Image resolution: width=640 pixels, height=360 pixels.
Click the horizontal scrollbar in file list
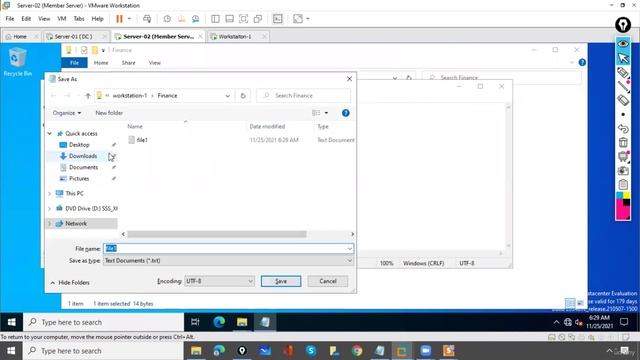(x=217, y=234)
